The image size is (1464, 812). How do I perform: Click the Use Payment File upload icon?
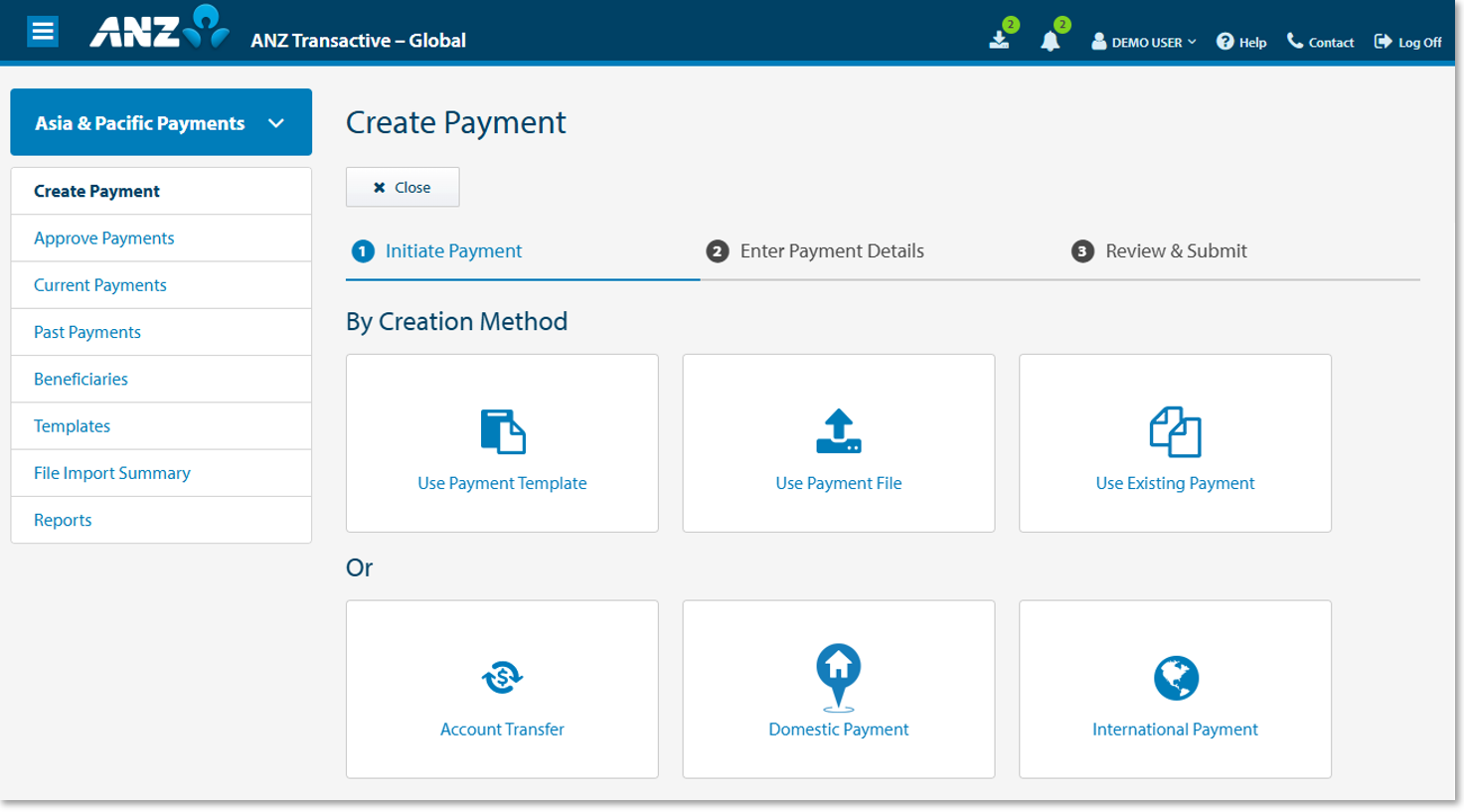tap(838, 428)
